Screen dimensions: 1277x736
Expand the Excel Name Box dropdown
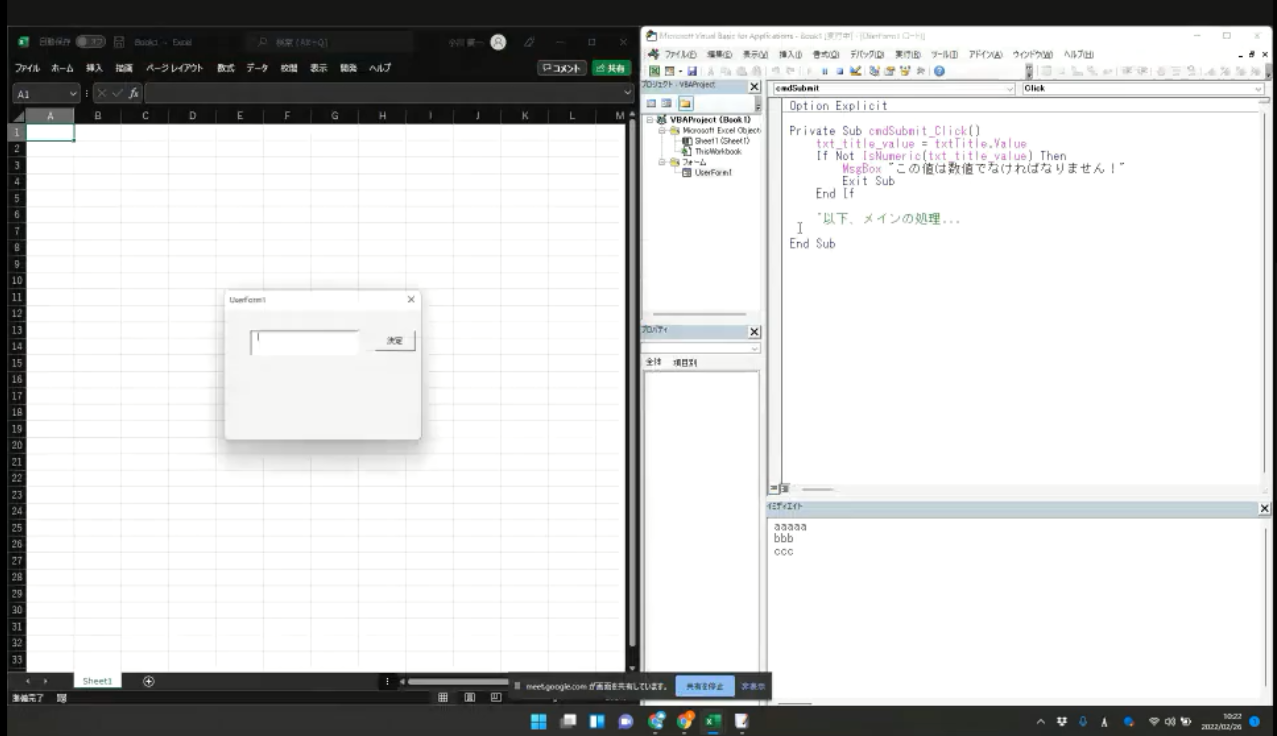coord(74,93)
